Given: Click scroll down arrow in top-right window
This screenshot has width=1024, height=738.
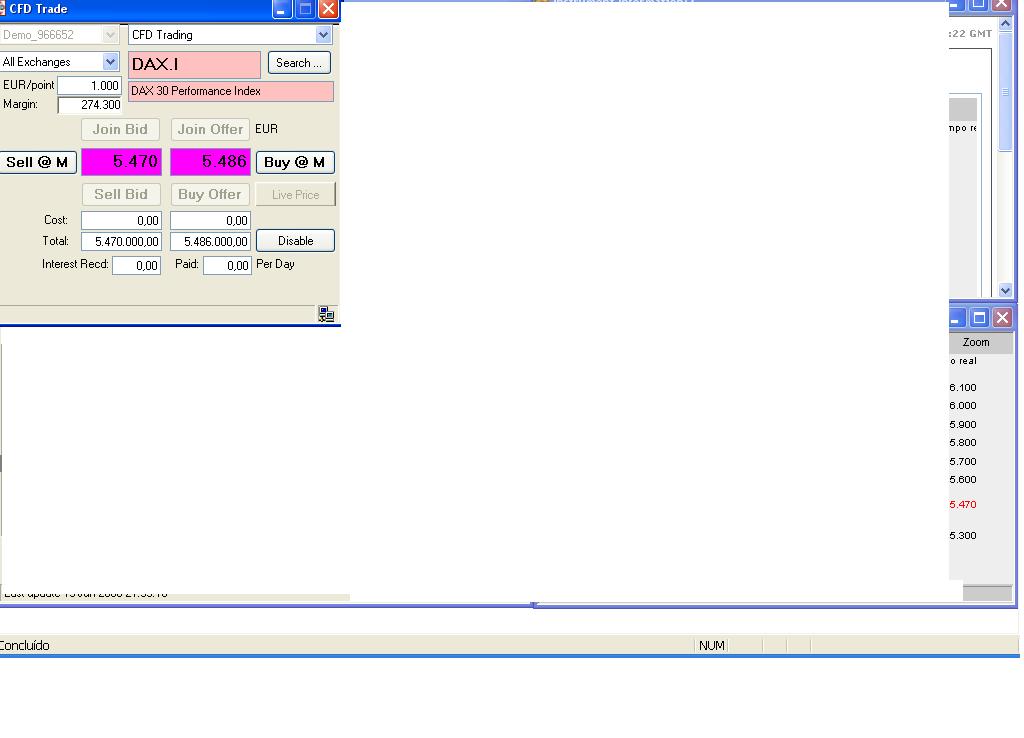Looking at the screenshot, I should click(1006, 291).
